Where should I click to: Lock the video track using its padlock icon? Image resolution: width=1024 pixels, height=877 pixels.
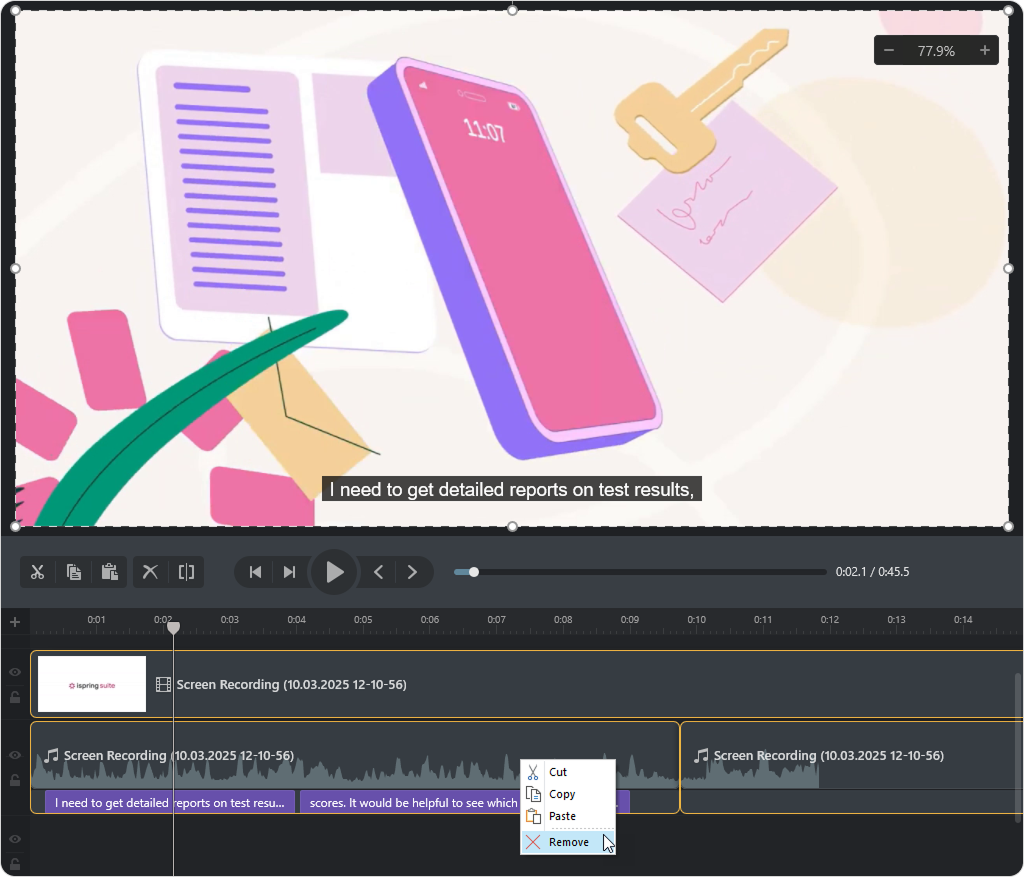point(15,697)
